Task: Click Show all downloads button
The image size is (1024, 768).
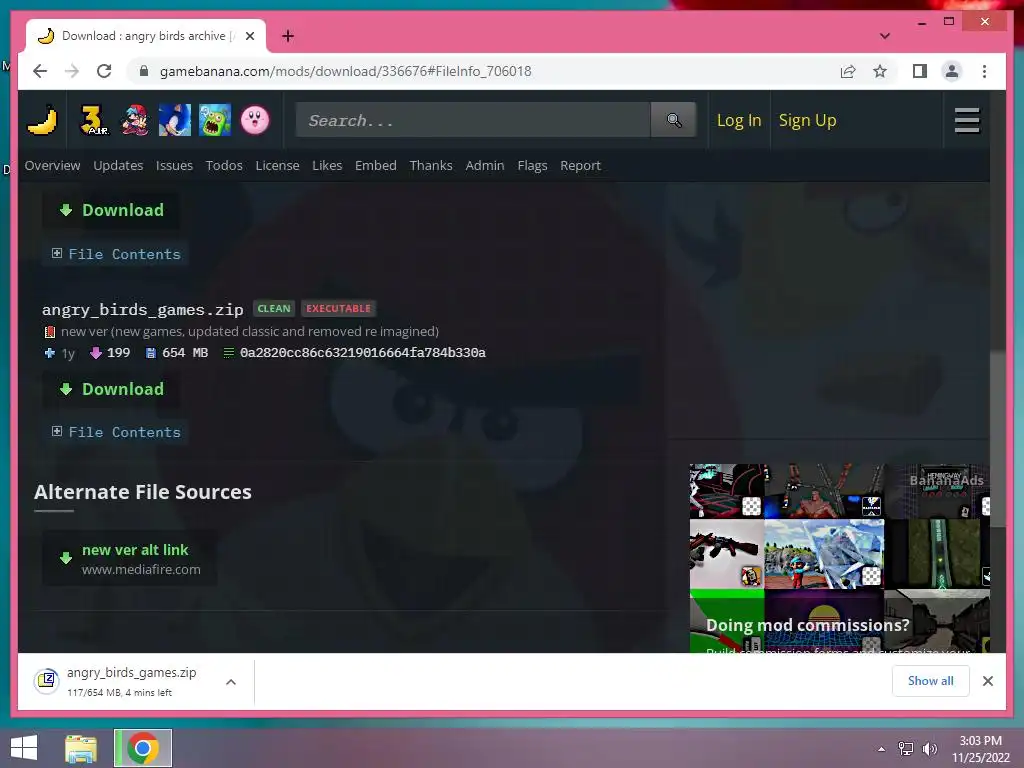Action: [x=930, y=681]
